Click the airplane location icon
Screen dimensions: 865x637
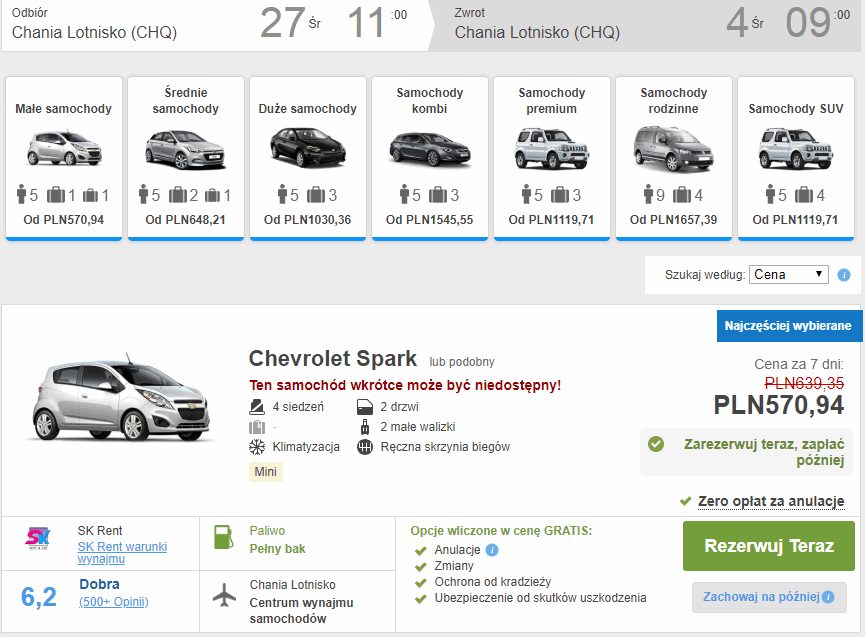click(x=224, y=595)
